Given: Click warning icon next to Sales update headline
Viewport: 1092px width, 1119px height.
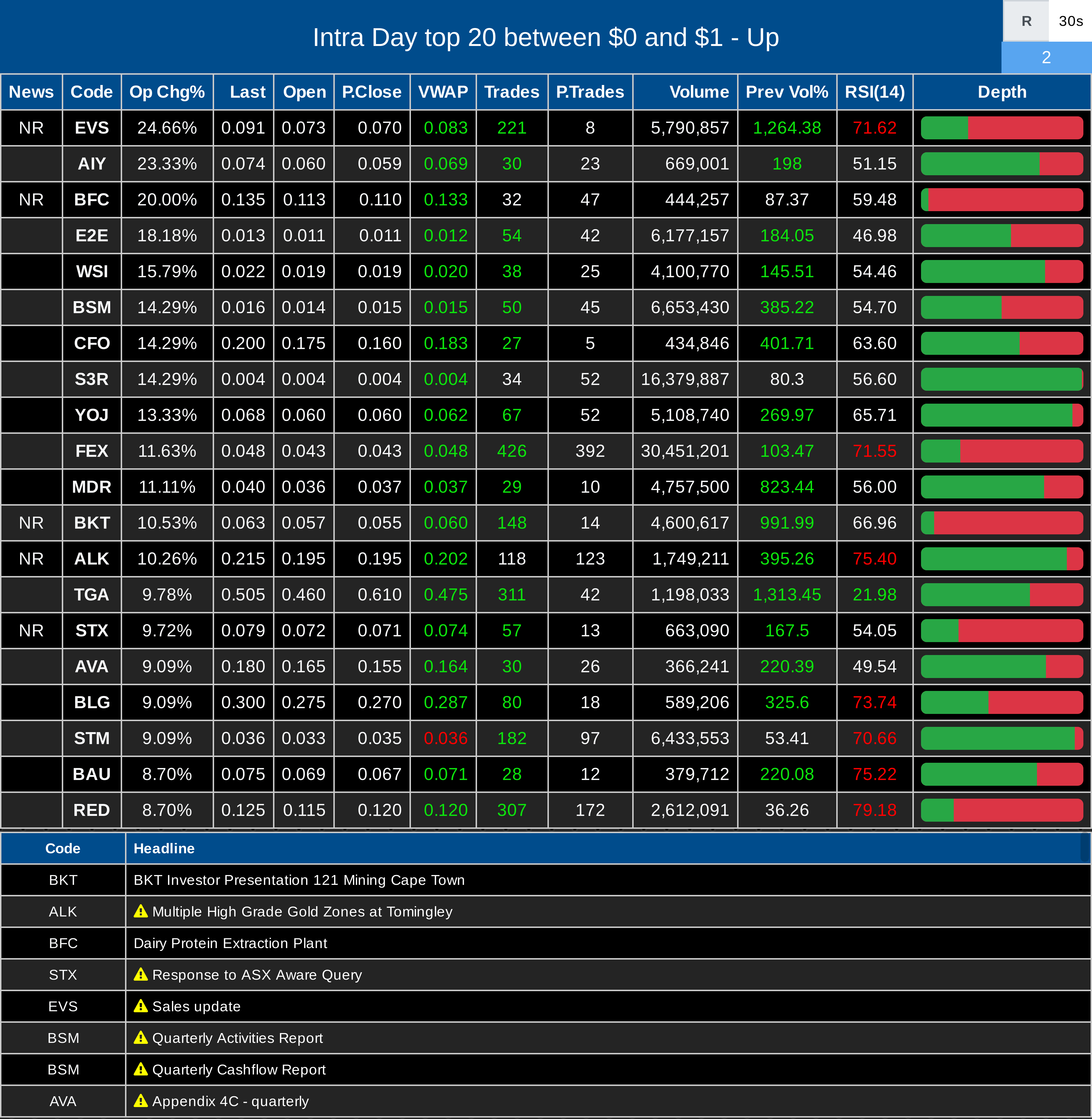Looking at the screenshot, I should 141,1006.
